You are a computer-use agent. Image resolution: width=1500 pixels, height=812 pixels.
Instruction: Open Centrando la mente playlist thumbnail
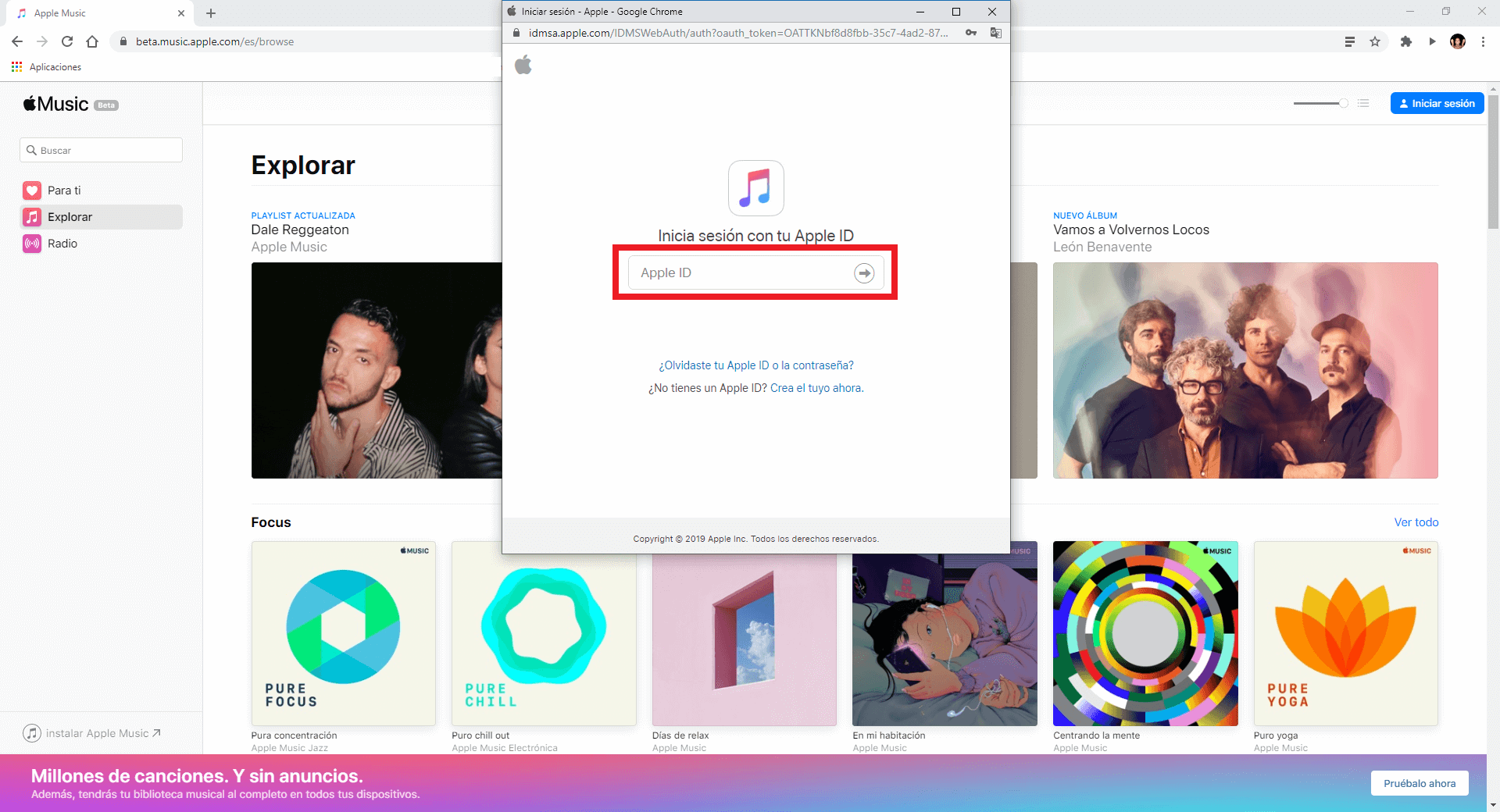click(x=1145, y=633)
